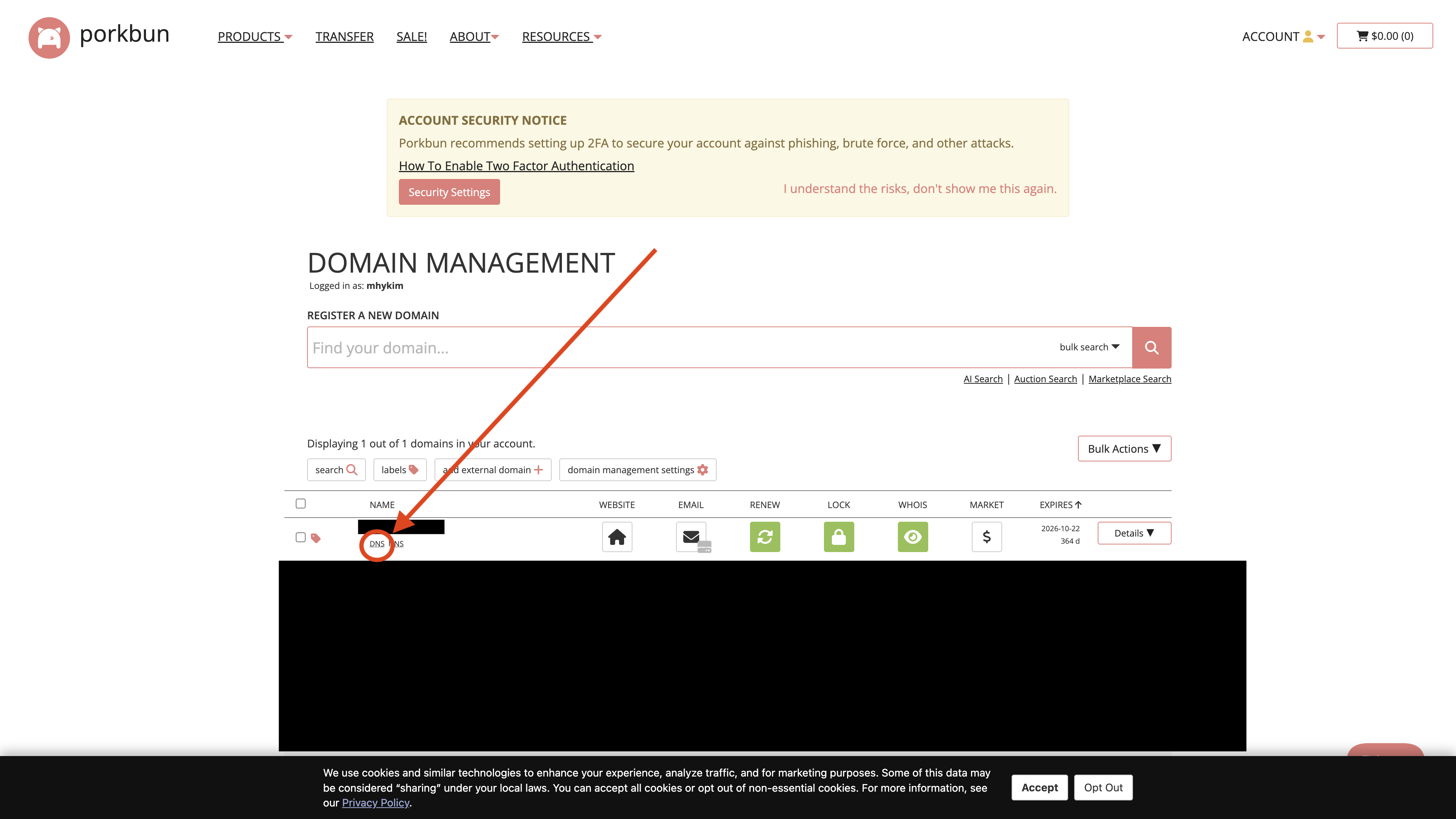Click the Porkbun pig logo
The height and width of the screenshot is (819, 1456).
(49, 37)
